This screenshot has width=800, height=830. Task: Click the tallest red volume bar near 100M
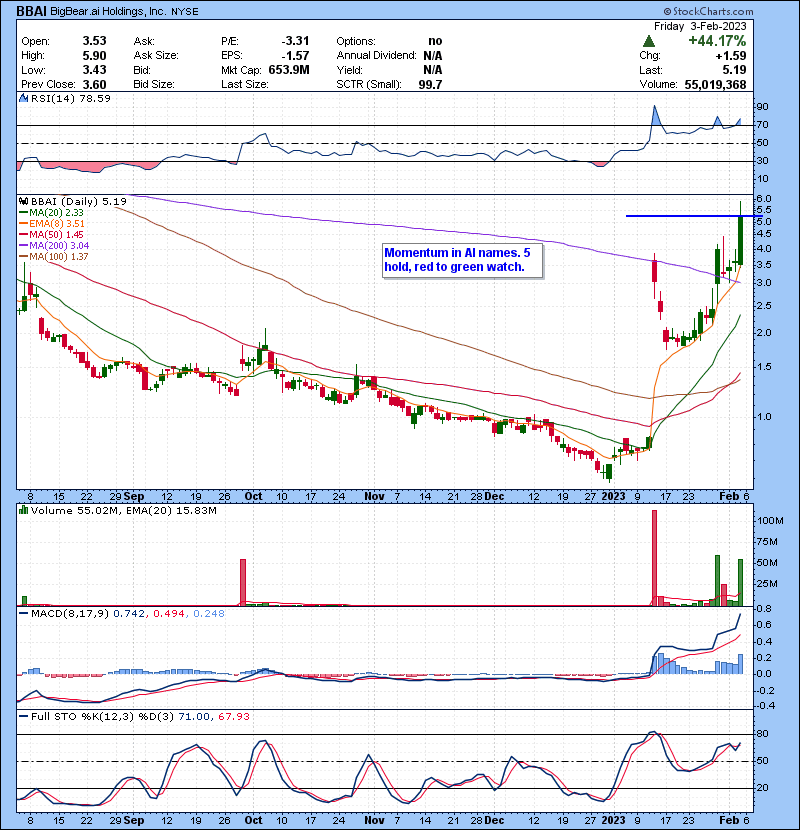click(x=654, y=557)
